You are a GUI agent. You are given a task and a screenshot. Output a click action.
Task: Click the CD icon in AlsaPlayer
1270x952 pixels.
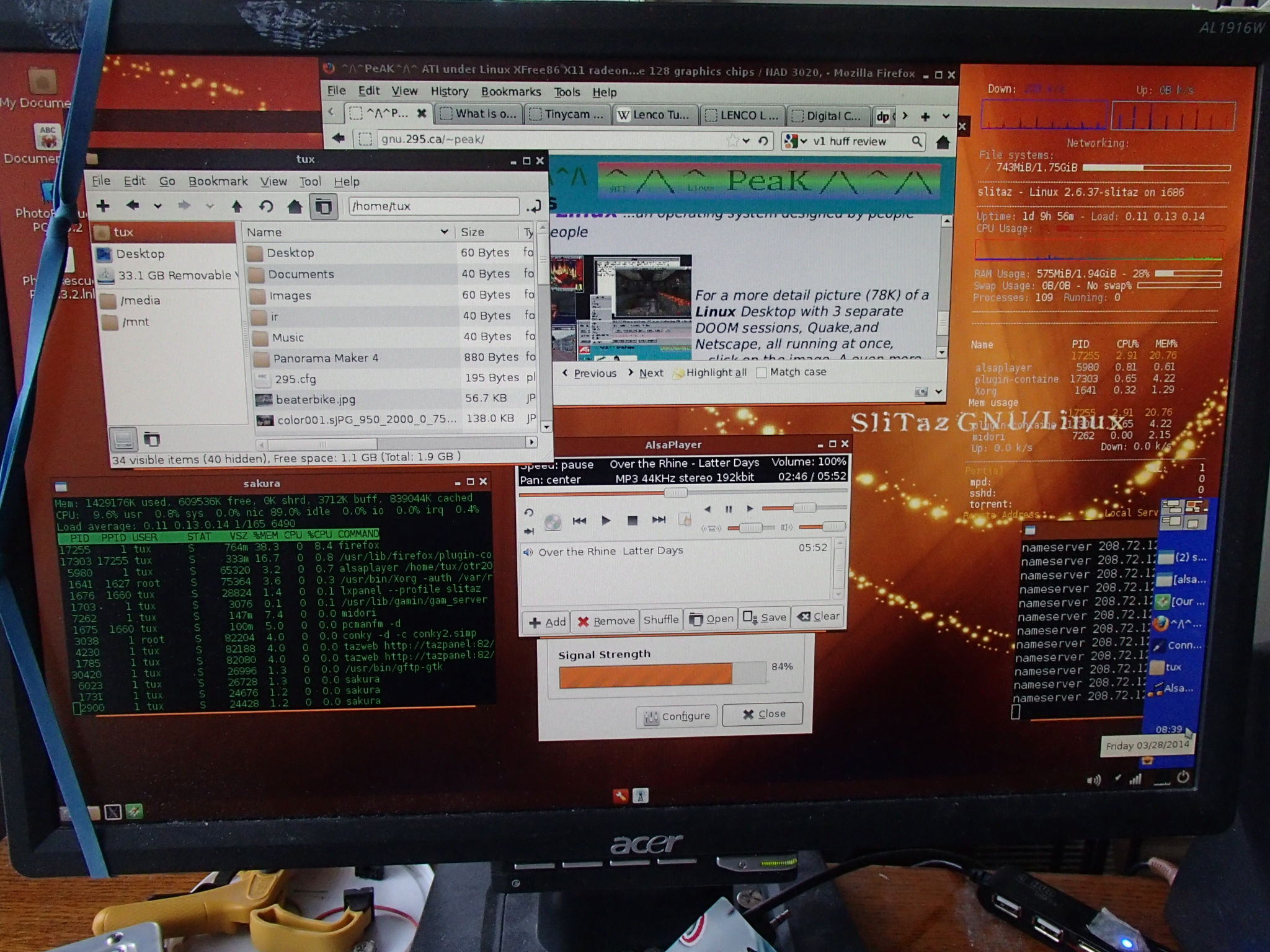tap(553, 522)
